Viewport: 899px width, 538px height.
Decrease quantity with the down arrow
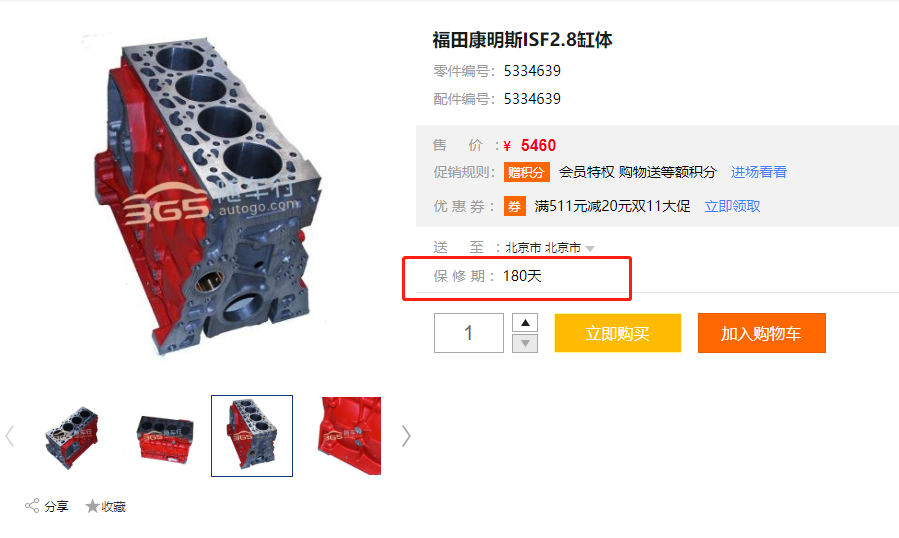point(525,344)
